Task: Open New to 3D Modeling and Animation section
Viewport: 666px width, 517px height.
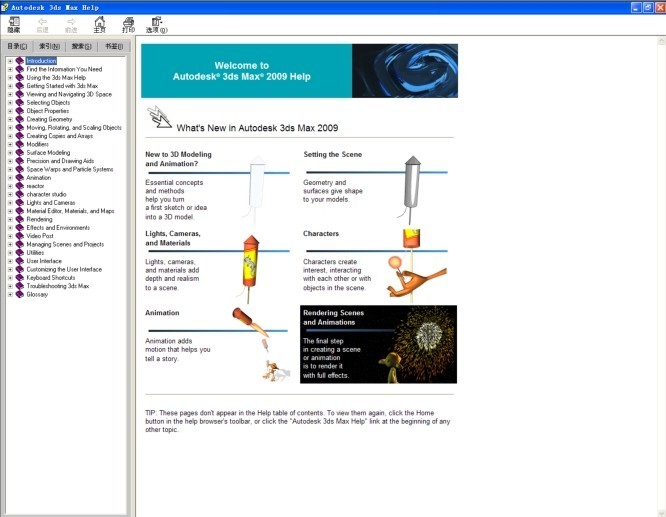Action: pyautogui.click(x=178, y=159)
